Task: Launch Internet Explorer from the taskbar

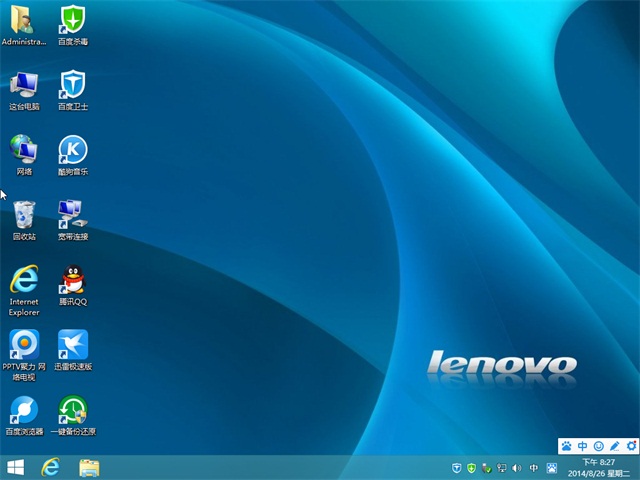Action: coord(51,467)
